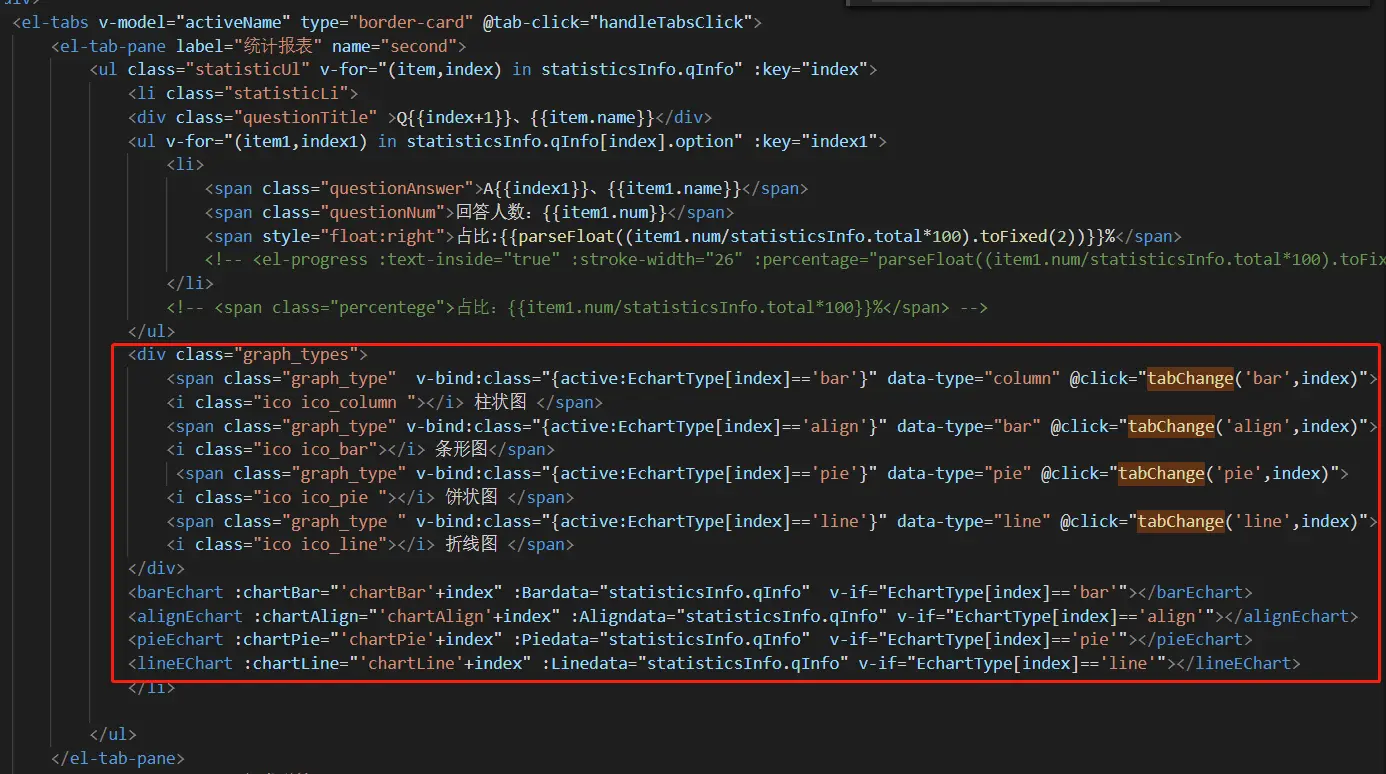1386x774 pixels.
Task: Click the "percentege" class in the commented span
Action: click(x=387, y=307)
